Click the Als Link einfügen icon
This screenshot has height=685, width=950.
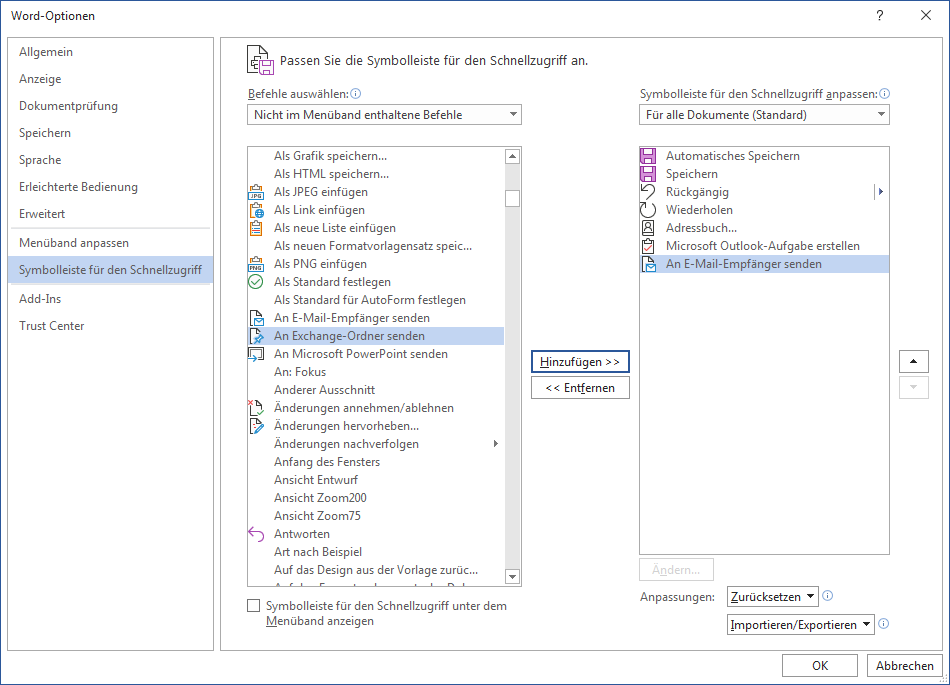click(x=255, y=210)
